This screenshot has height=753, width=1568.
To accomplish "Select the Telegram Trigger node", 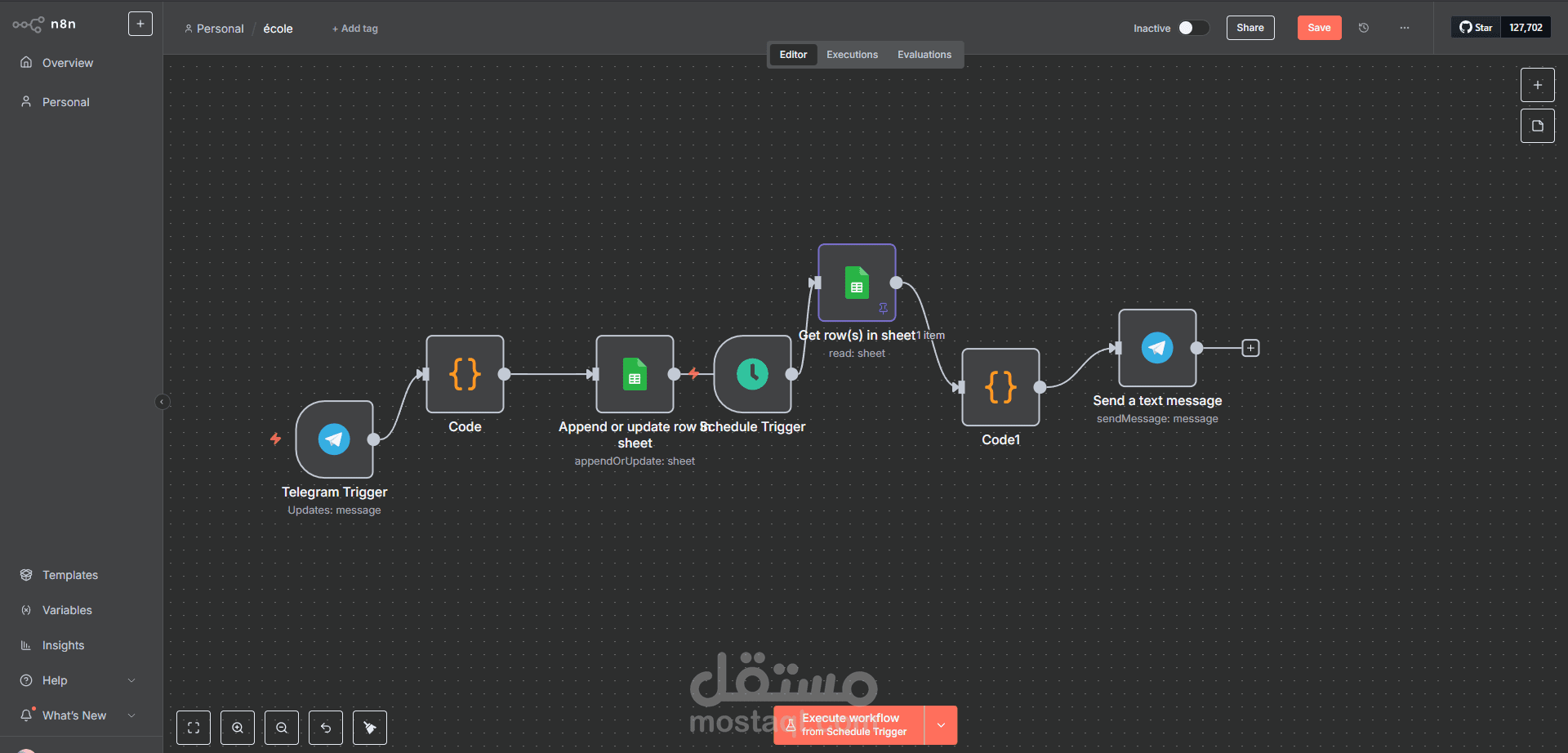I will [334, 439].
